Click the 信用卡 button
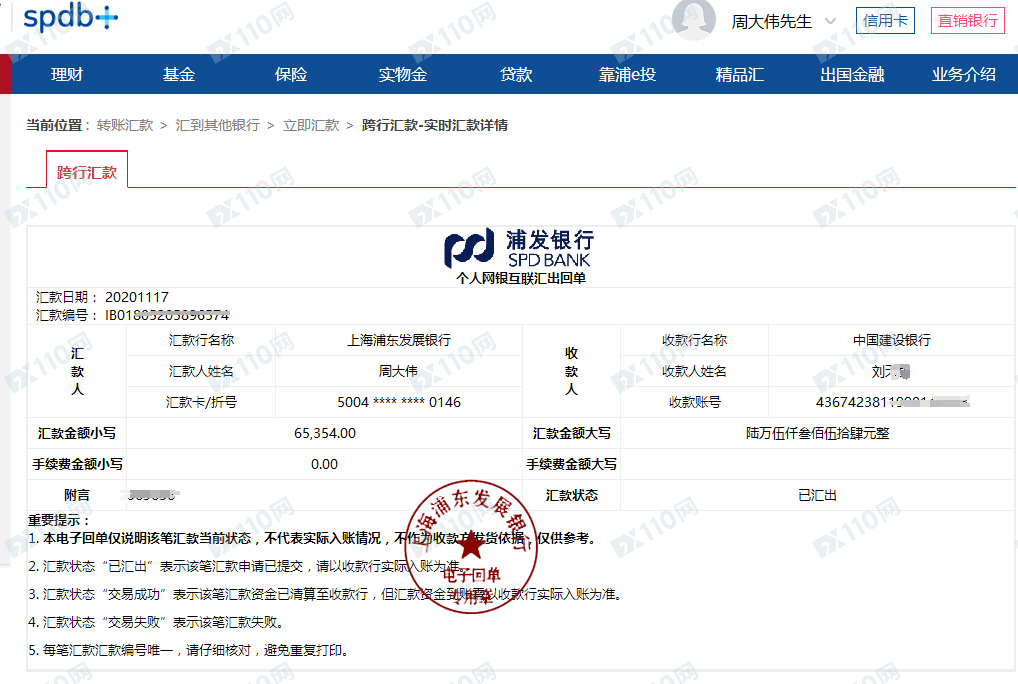 coord(885,21)
